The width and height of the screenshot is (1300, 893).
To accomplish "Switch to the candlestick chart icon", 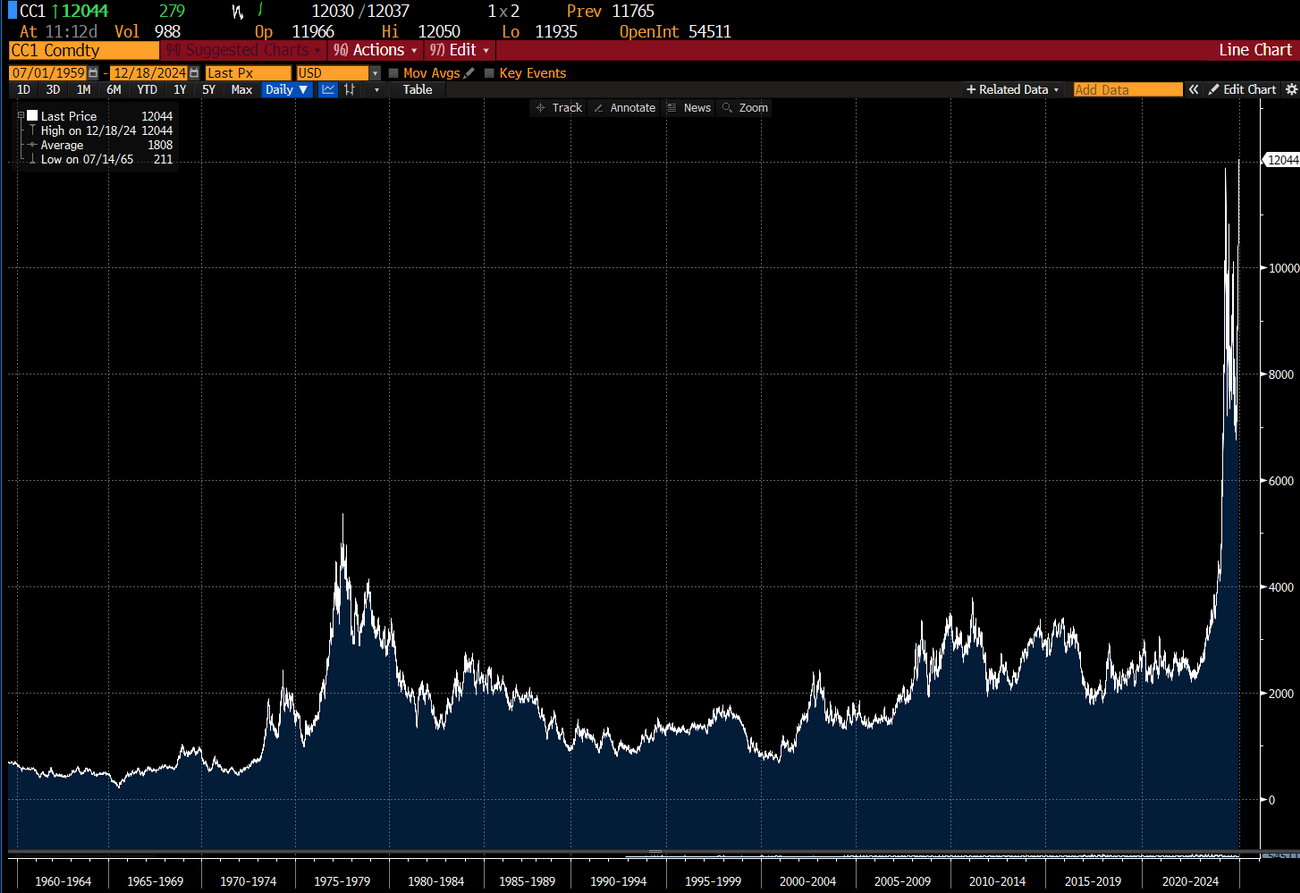I will click(x=350, y=89).
